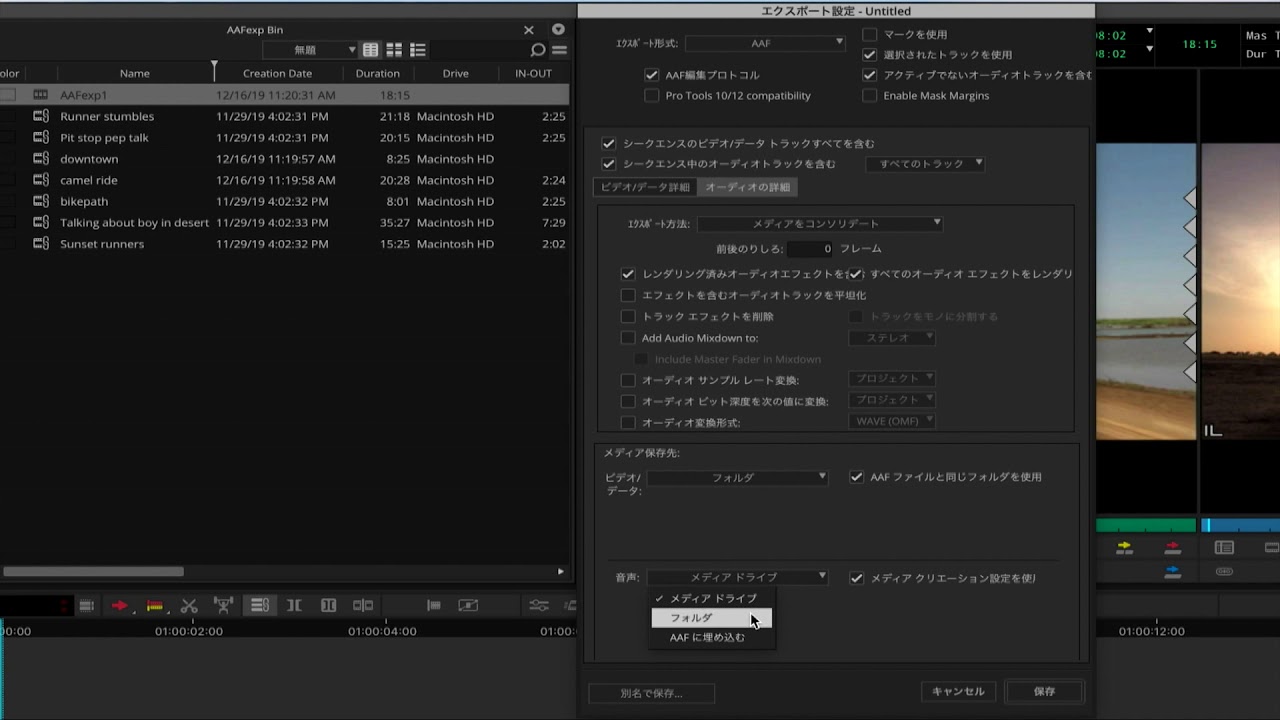The image size is (1280, 720).
Task: Open bin view 無題 dropdown
Action: coord(310,50)
